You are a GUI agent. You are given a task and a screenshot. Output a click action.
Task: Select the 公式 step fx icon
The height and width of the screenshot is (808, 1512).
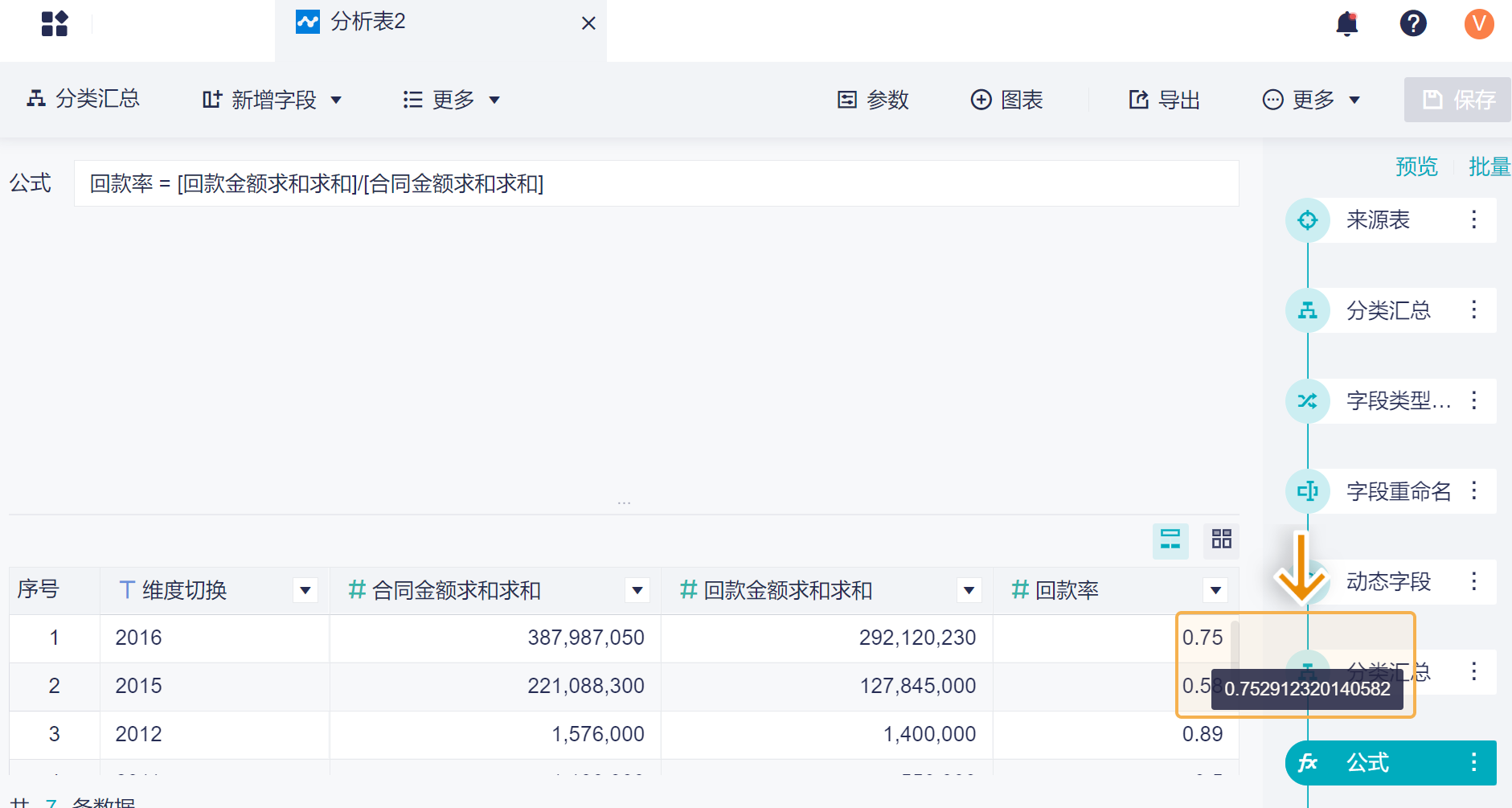point(1308,762)
